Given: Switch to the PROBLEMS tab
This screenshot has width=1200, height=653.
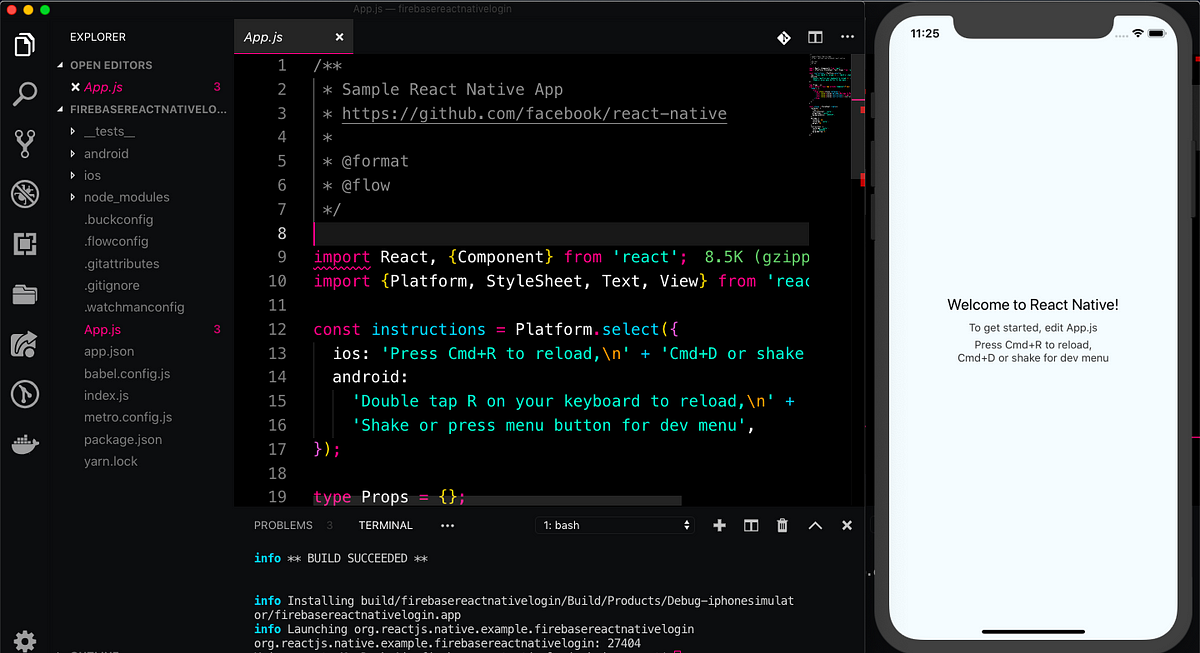Looking at the screenshot, I should 282,524.
